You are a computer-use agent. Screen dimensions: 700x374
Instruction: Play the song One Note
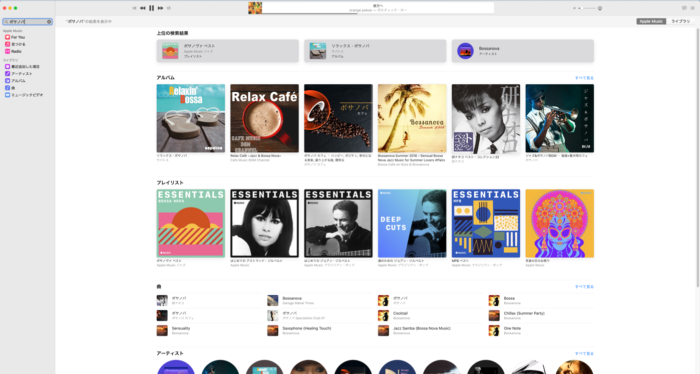(x=541, y=330)
